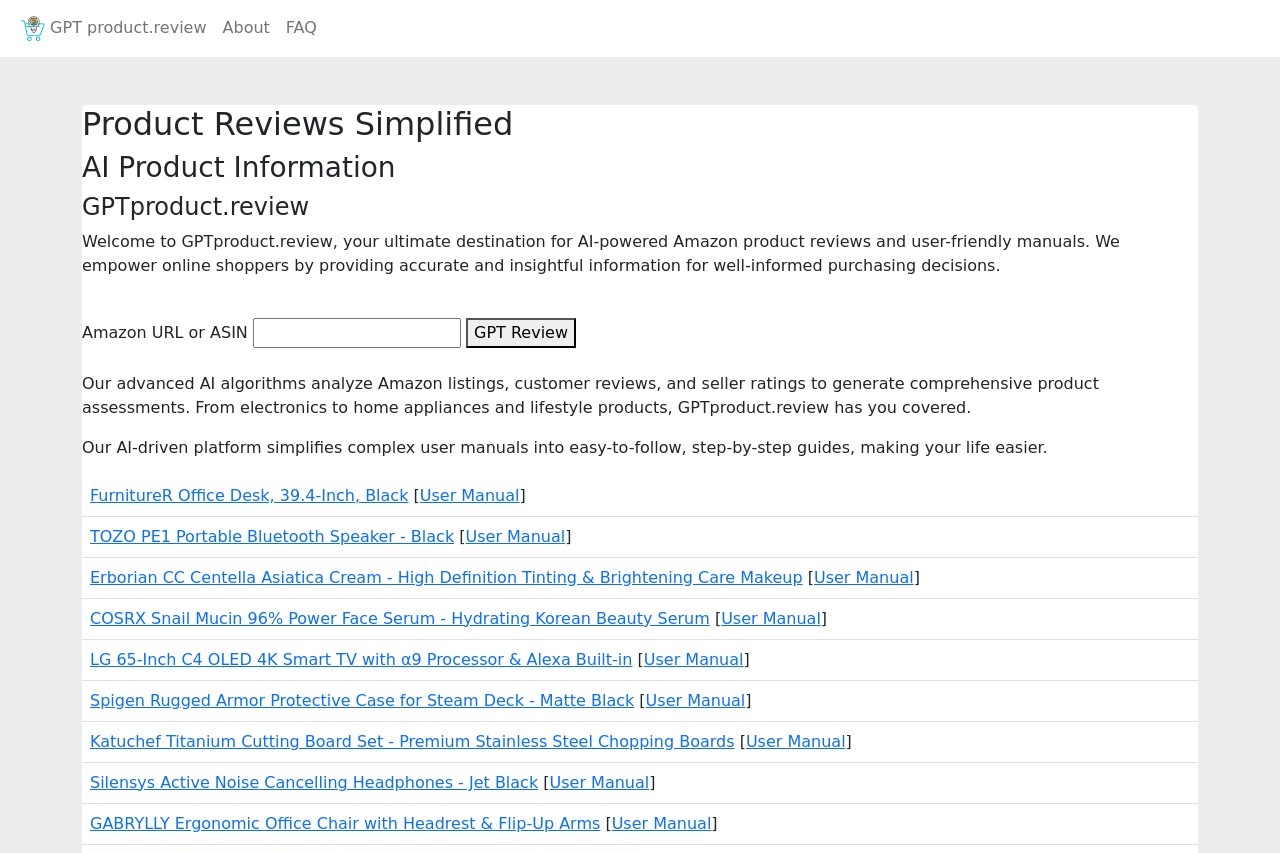Open the GPT product.review home link
The image size is (1280, 853).
[128, 28]
